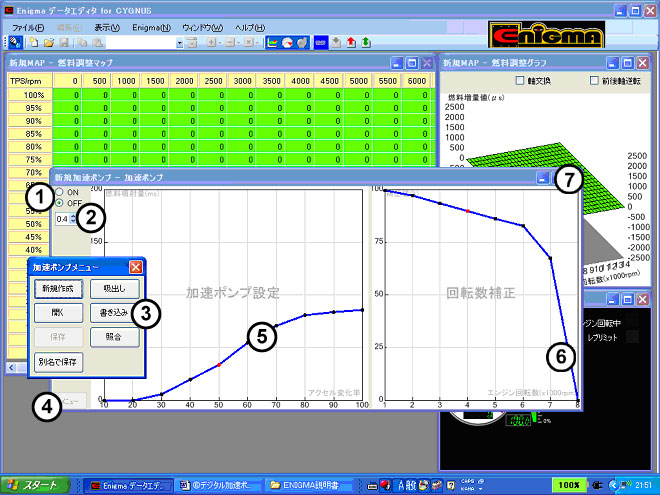Check the 前後軸逆転 checkbox
This screenshot has width=660, height=495.
tap(594, 80)
